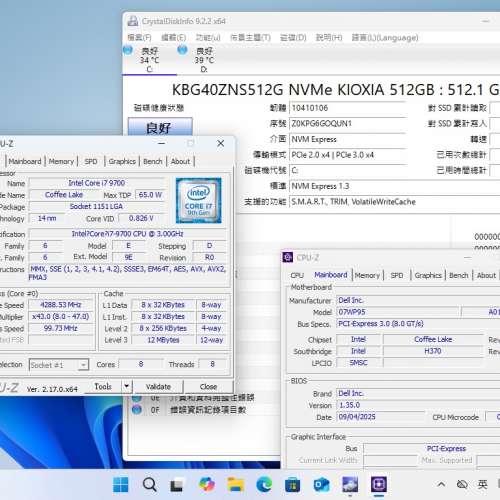Screen dimensions: 500x500
Task: Switch to About tab in front CPU-Z
Action: tap(180, 161)
